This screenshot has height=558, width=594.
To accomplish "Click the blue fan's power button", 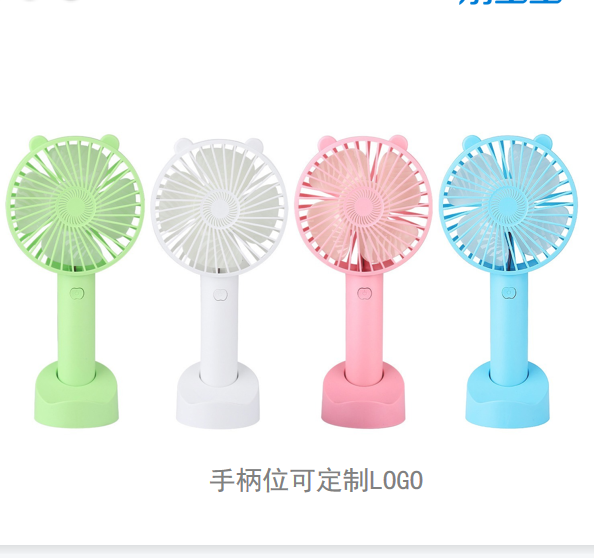I will (509, 293).
